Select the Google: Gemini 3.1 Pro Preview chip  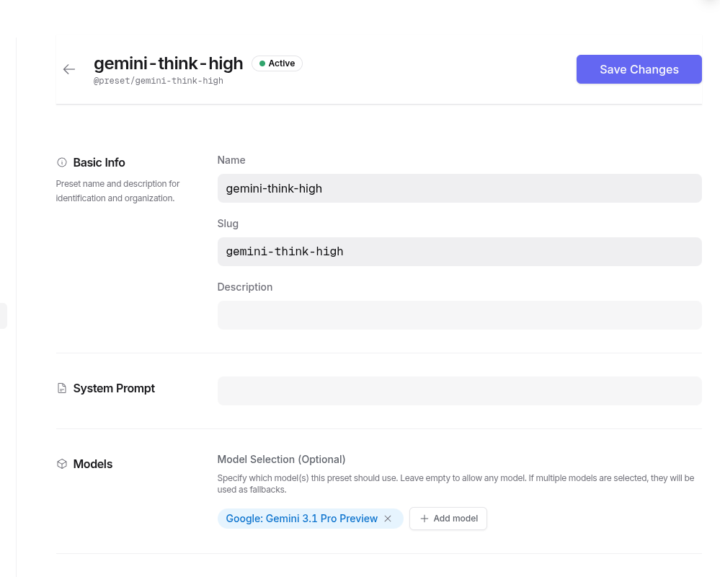click(x=300, y=519)
